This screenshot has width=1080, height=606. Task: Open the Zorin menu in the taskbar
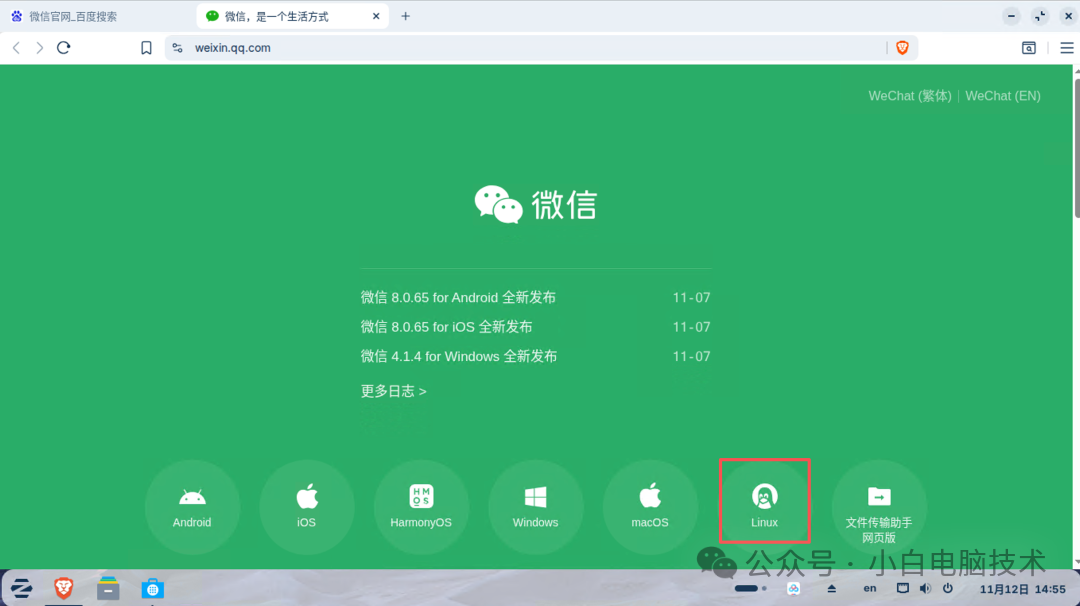click(x=21, y=588)
